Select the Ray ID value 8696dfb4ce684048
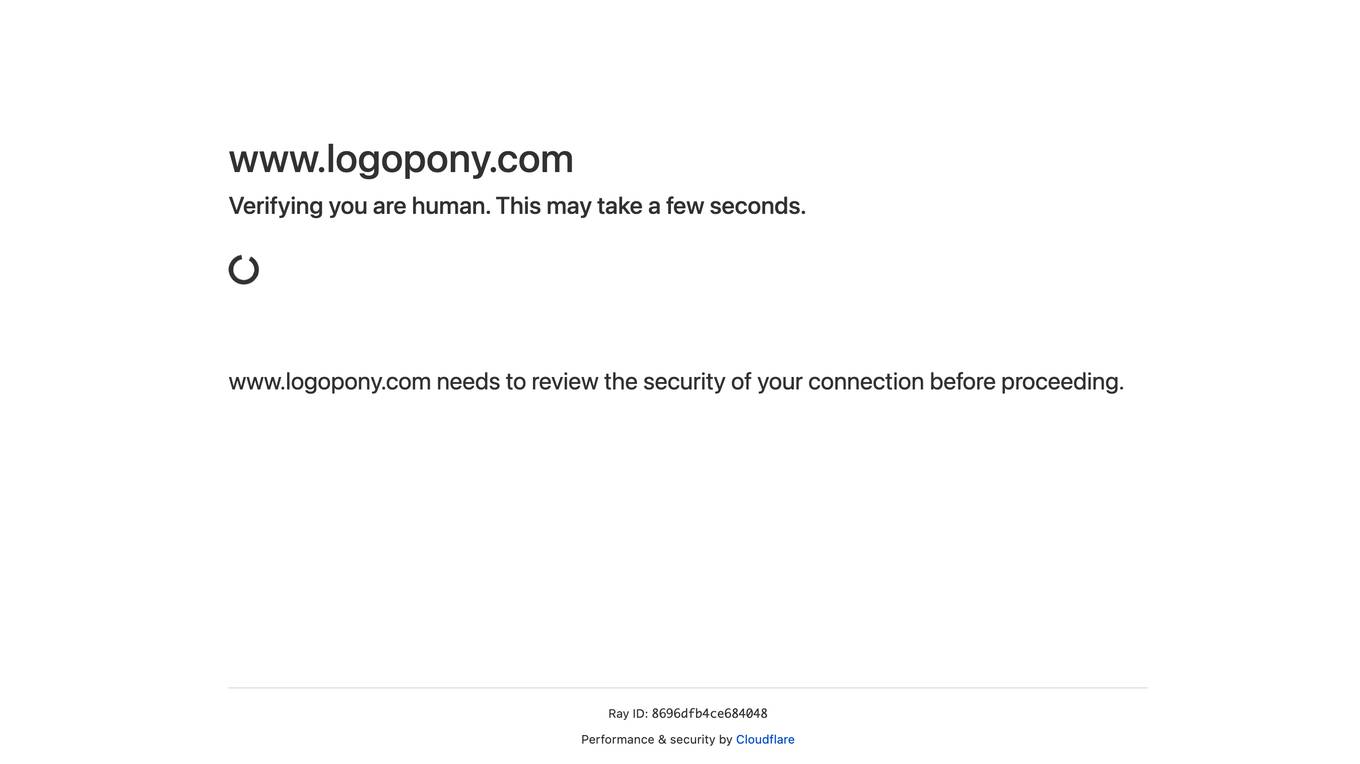The image size is (1360, 764). click(709, 714)
